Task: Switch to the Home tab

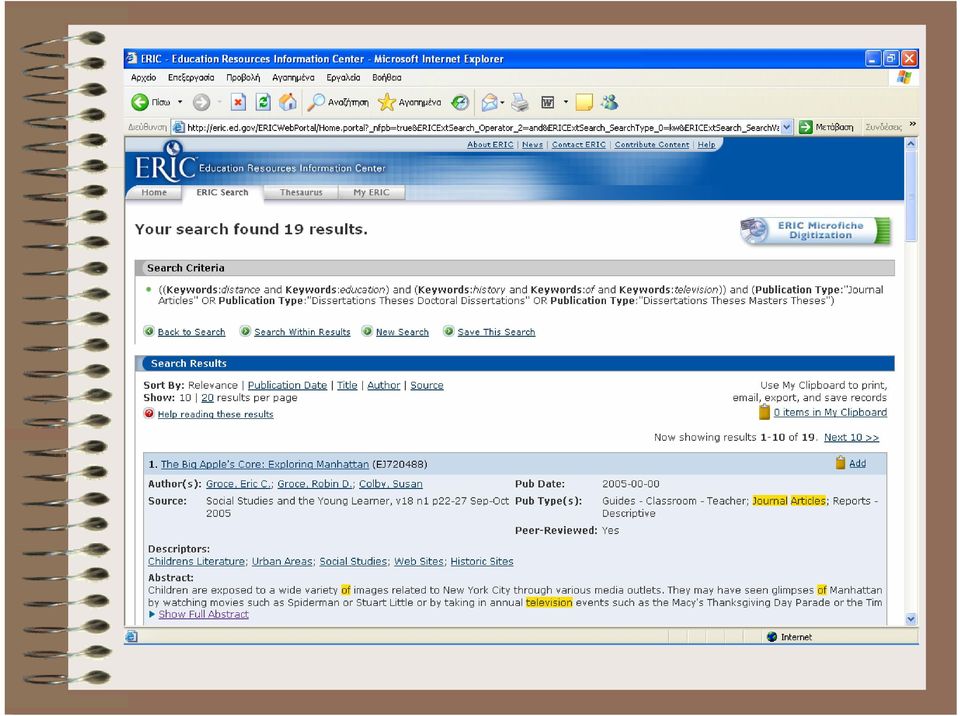Action: [x=154, y=192]
